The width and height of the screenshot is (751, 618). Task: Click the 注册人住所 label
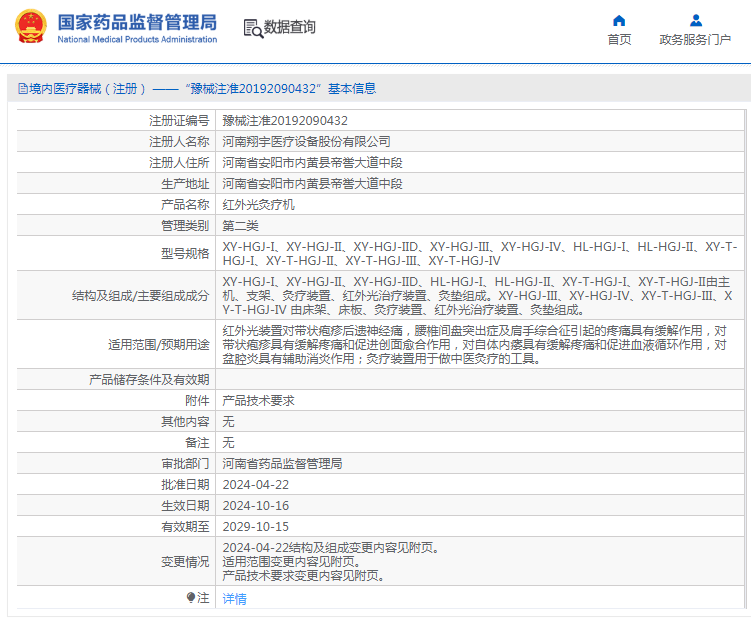point(179,163)
